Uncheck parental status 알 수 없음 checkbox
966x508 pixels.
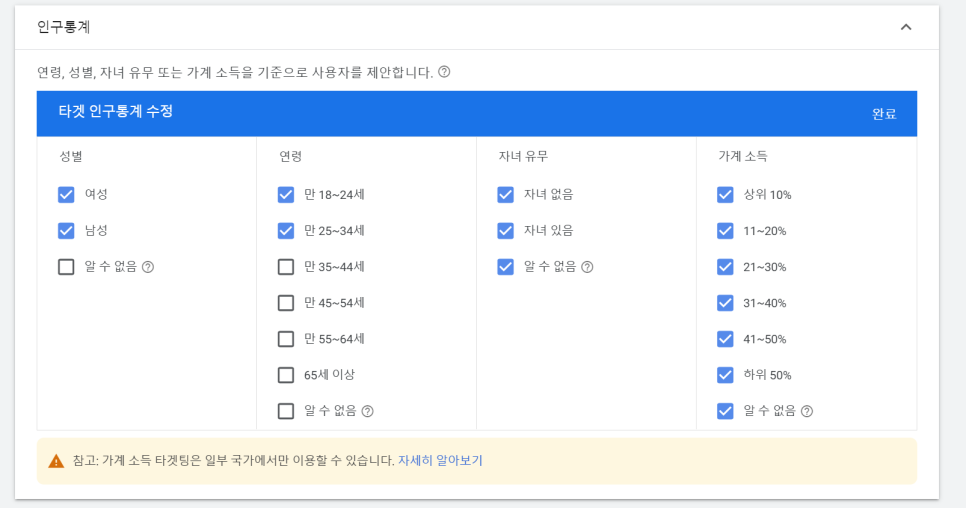coord(505,267)
